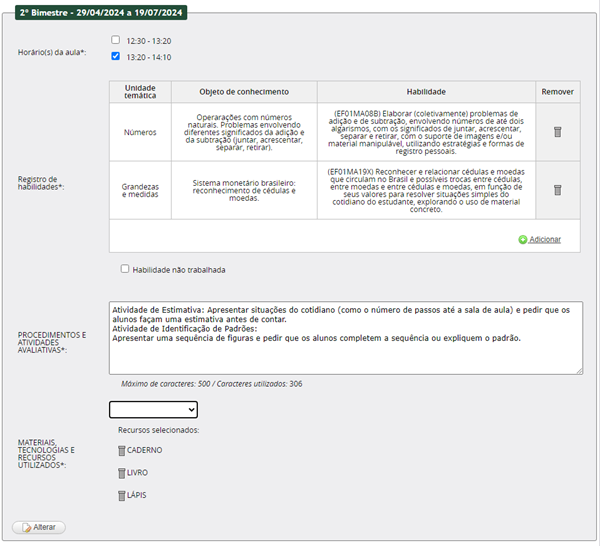
Task: Open the materials and resources dropdown
Action: click(x=153, y=409)
